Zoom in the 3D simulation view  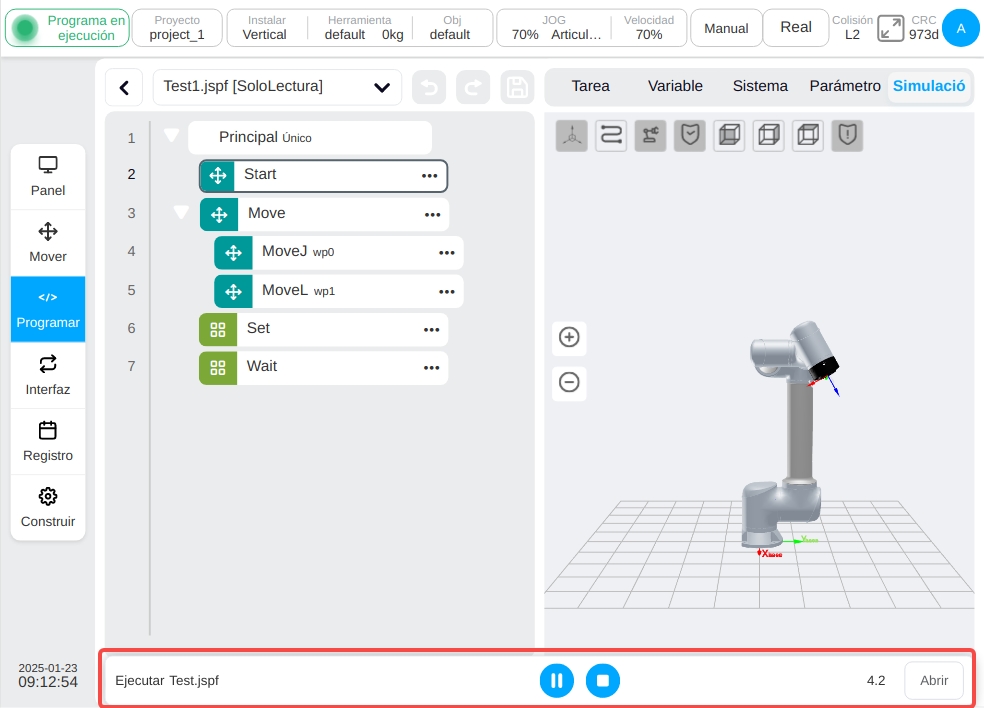pyautogui.click(x=569, y=337)
